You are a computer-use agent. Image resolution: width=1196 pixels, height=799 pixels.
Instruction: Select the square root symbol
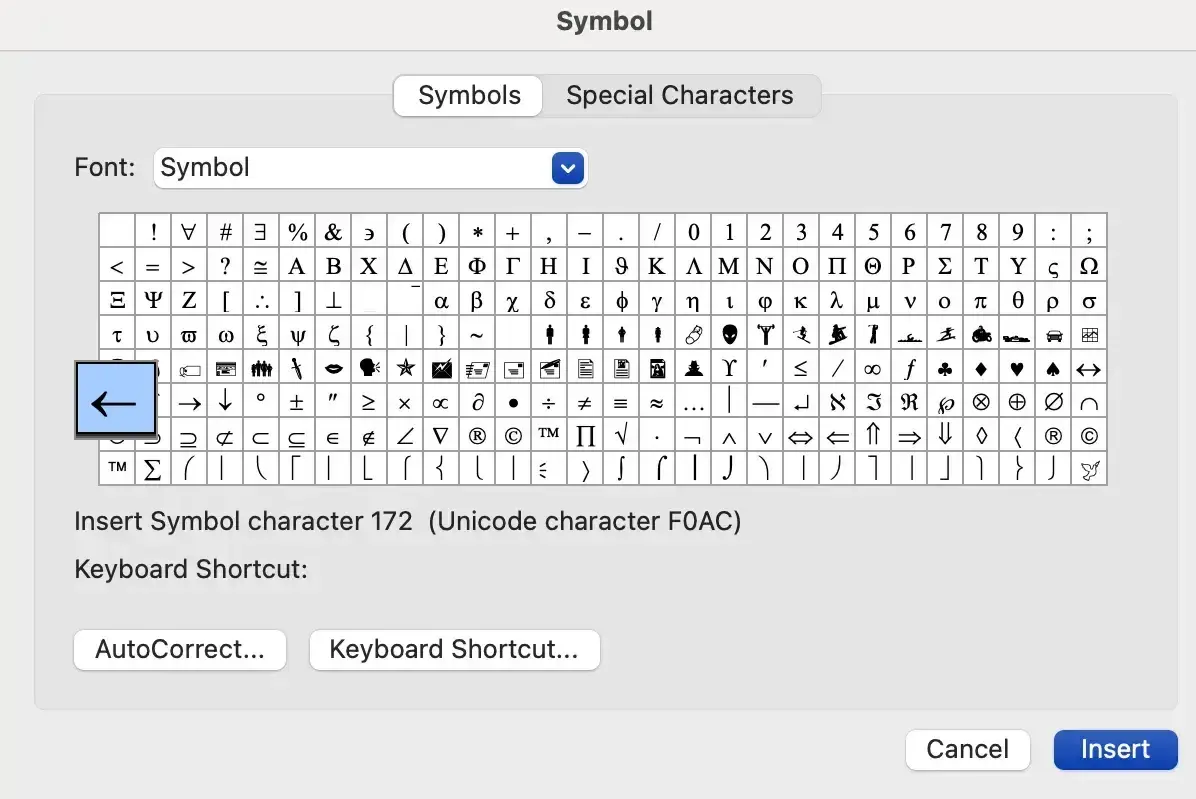(621, 435)
